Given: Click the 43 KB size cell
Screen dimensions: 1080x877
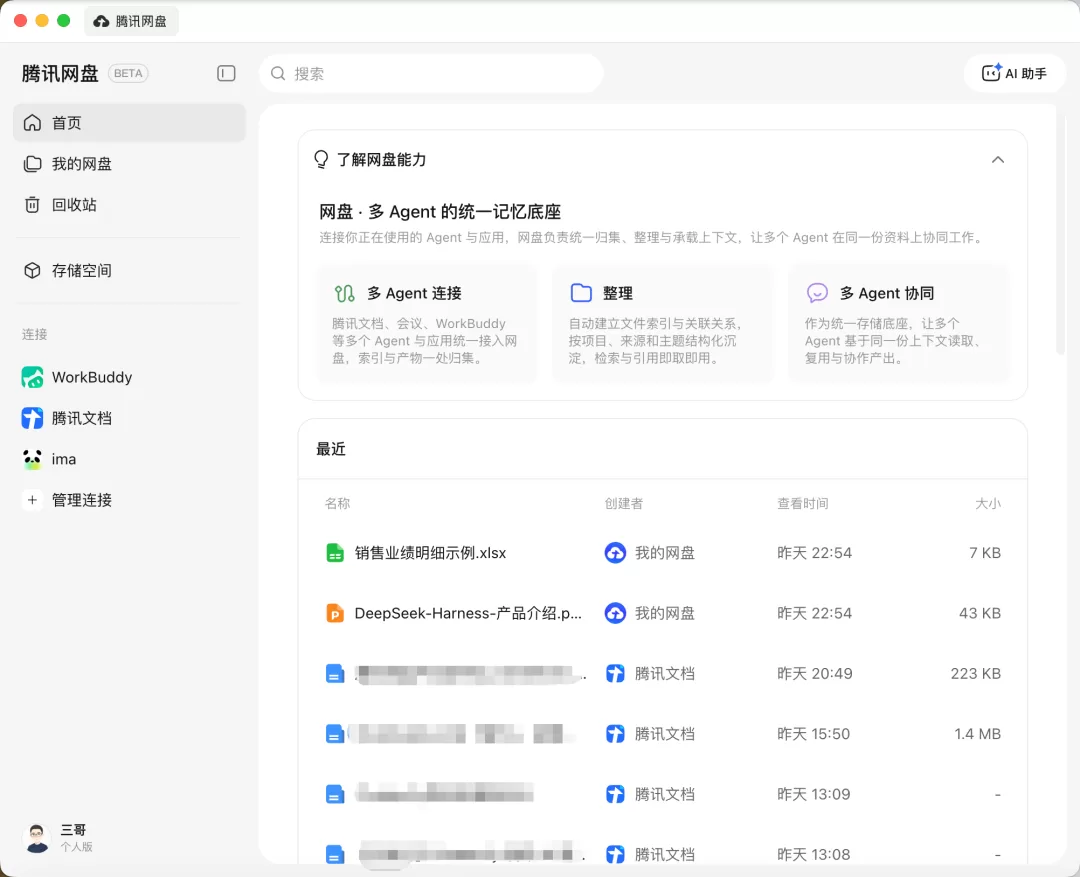Looking at the screenshot, I should 980,613.
